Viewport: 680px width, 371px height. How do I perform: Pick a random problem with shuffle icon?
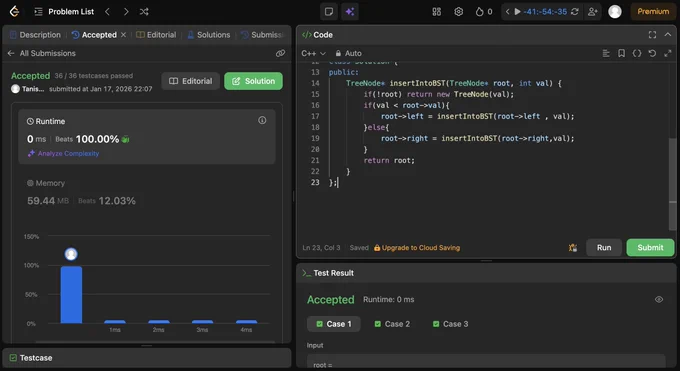pos(144,12)
